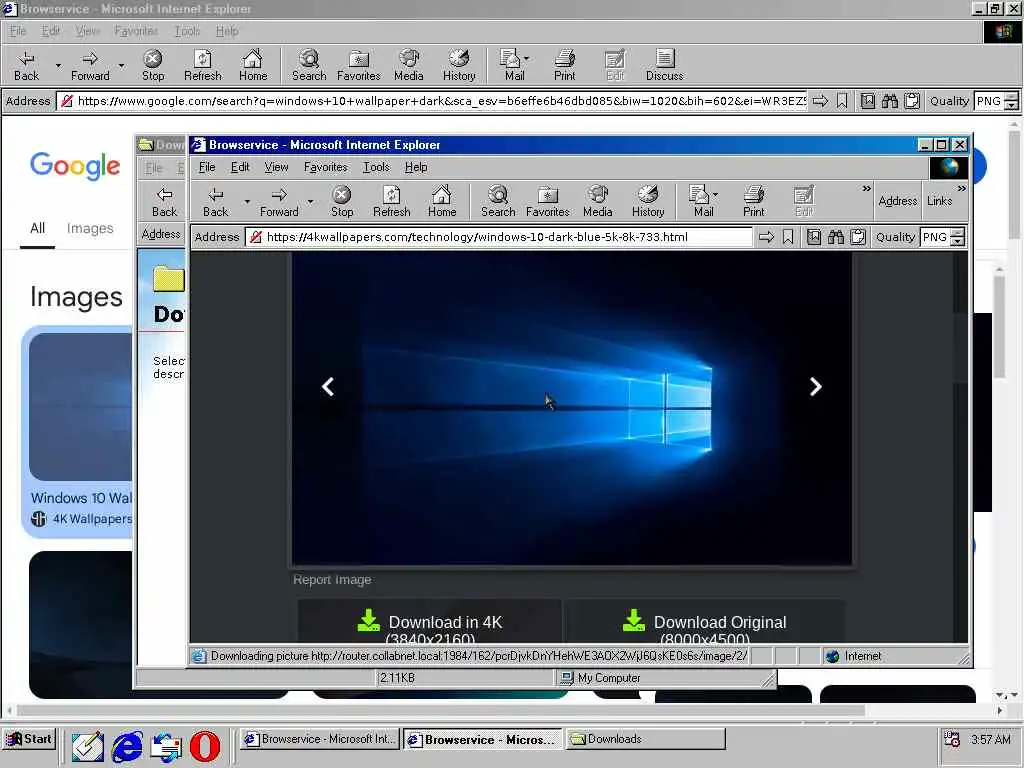The width and height of the screenshot is (1024, 768).
Task: Click Stop in the background Google window
Action: tap(153, 65)
